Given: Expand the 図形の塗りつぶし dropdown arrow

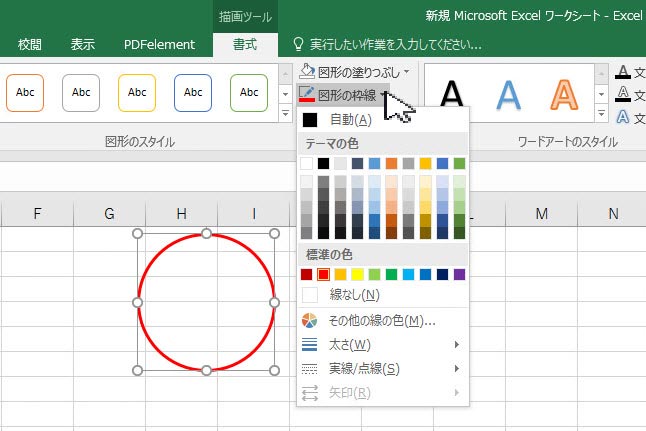Looking at the screenshot, I should click(406, 72).
